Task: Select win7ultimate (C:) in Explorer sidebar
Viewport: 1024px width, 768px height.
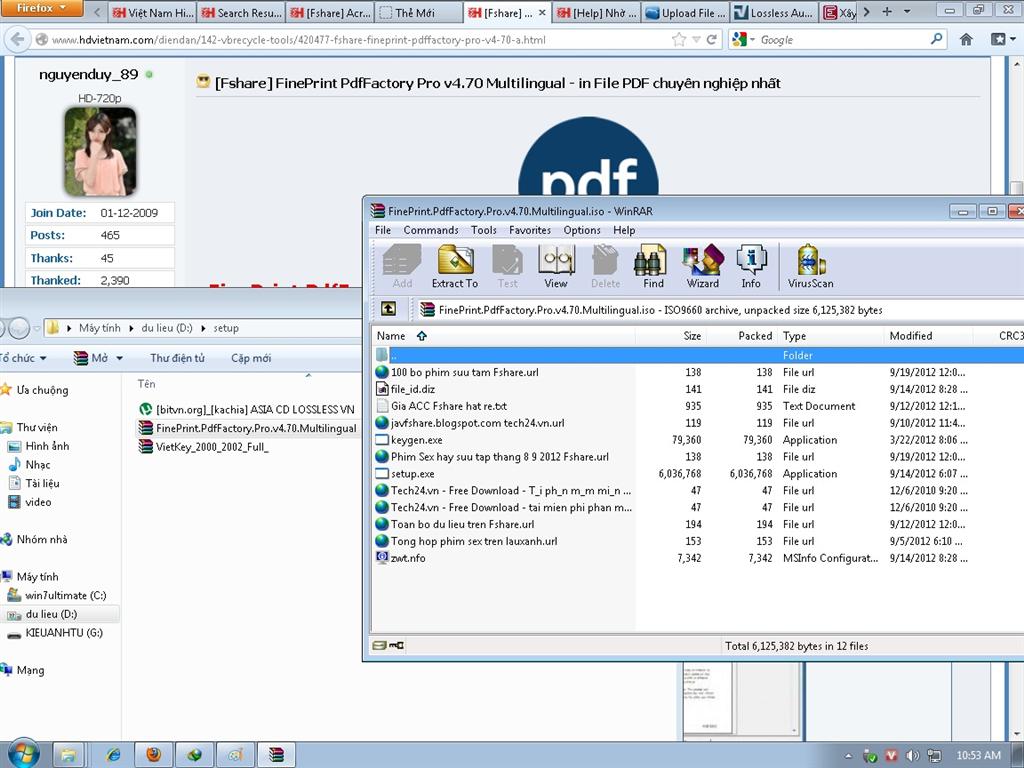Action: 65,595
